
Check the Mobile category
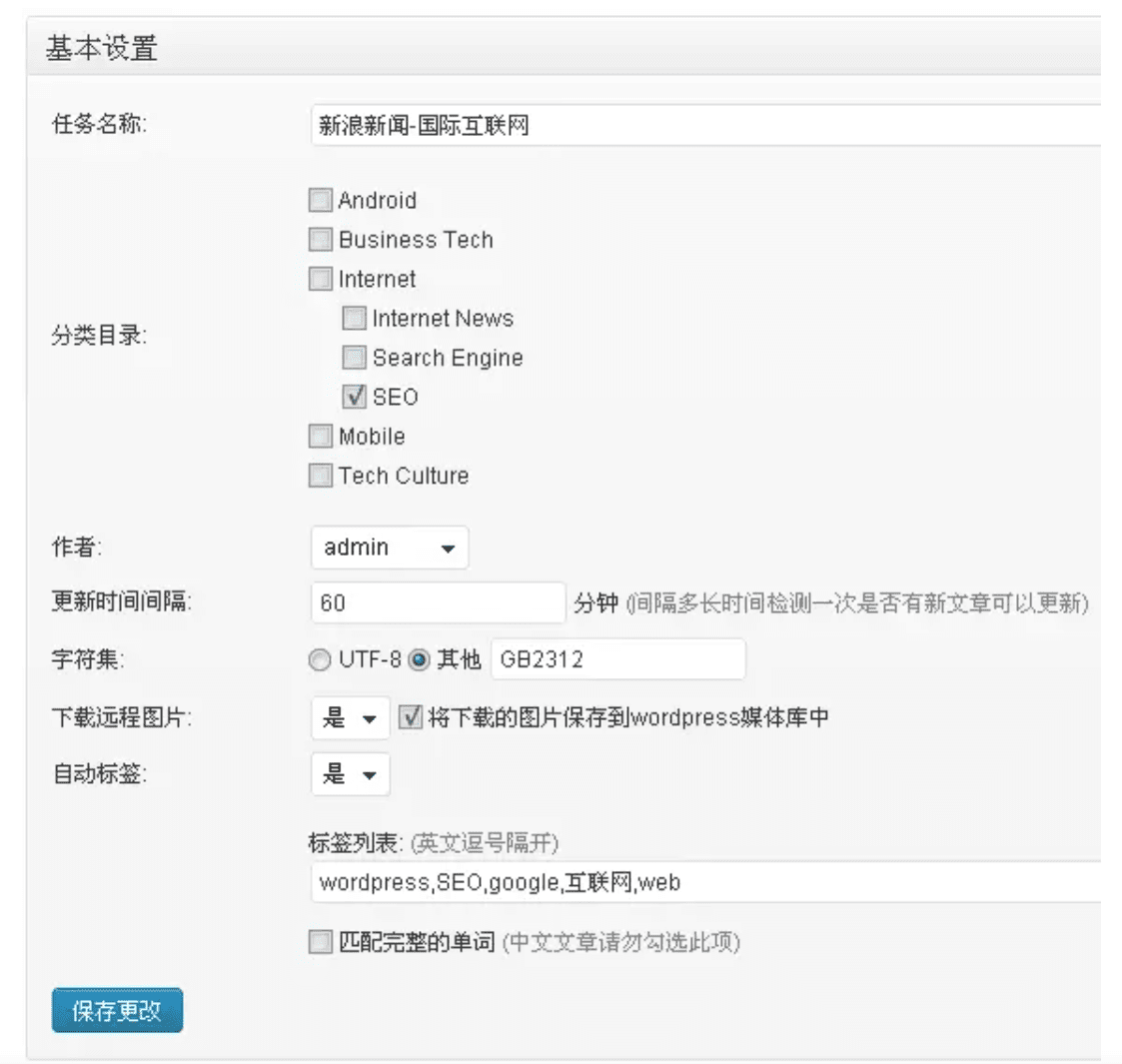tap(319, 436)
